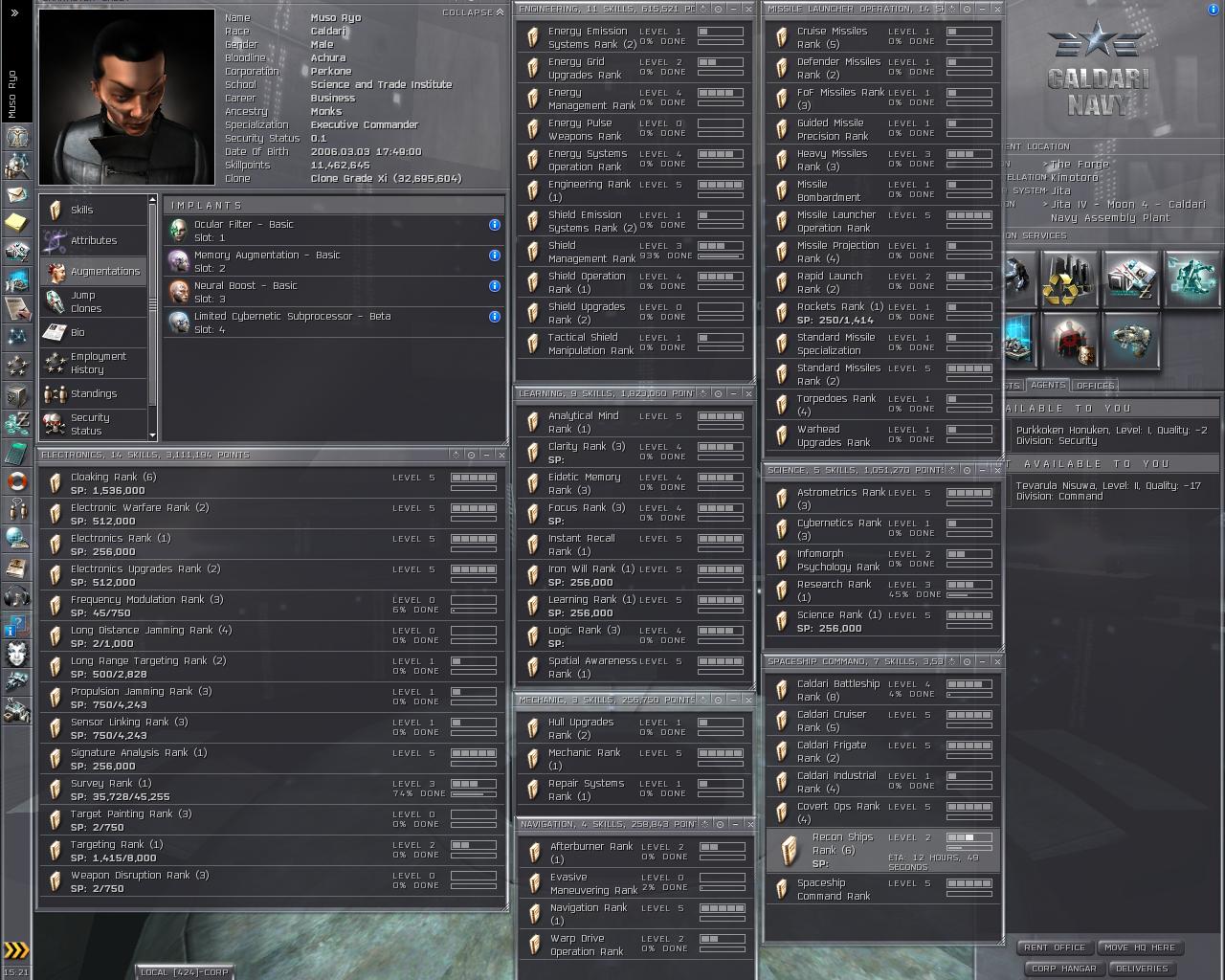Select the Security Status tab
1225x980 pixels.
[93, 425]
